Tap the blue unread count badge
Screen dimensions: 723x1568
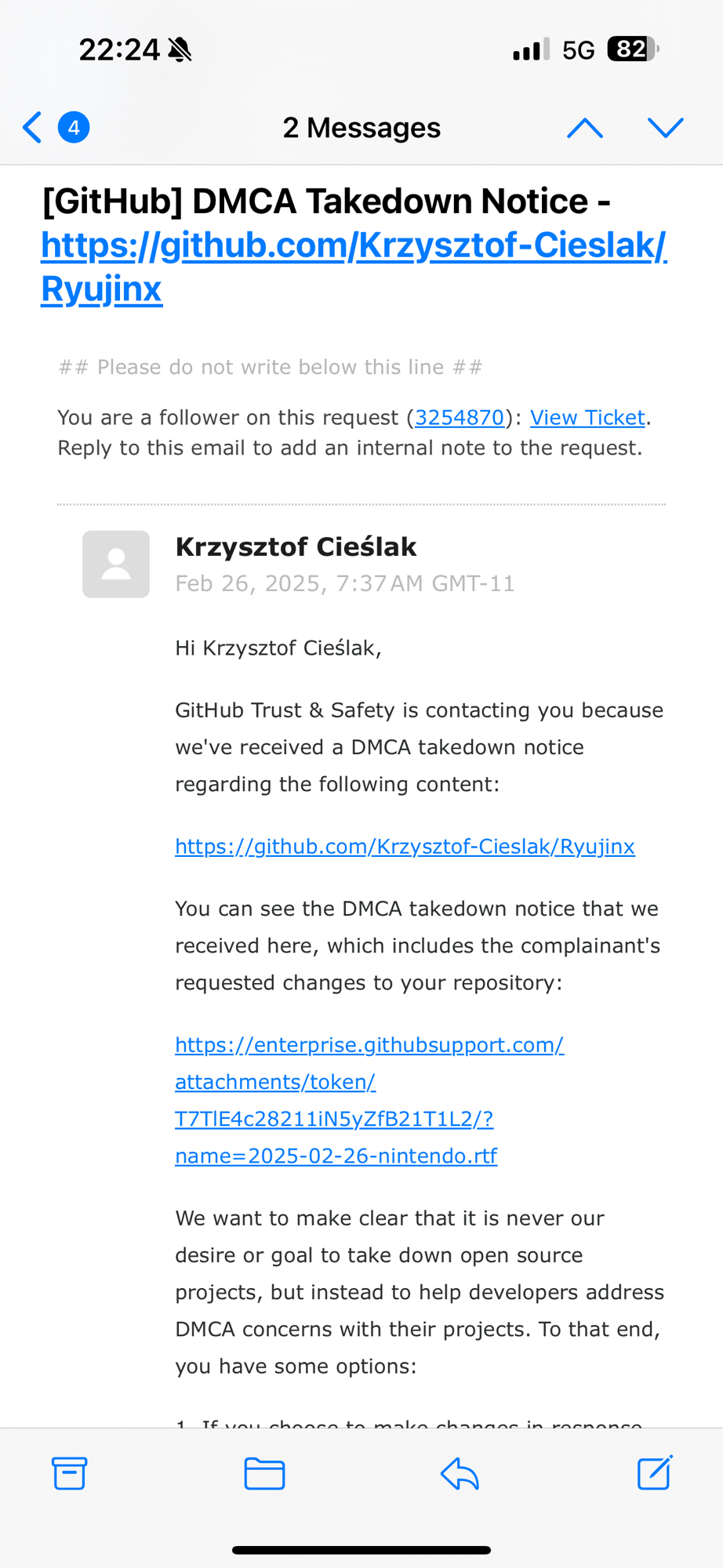pos(74,127)
